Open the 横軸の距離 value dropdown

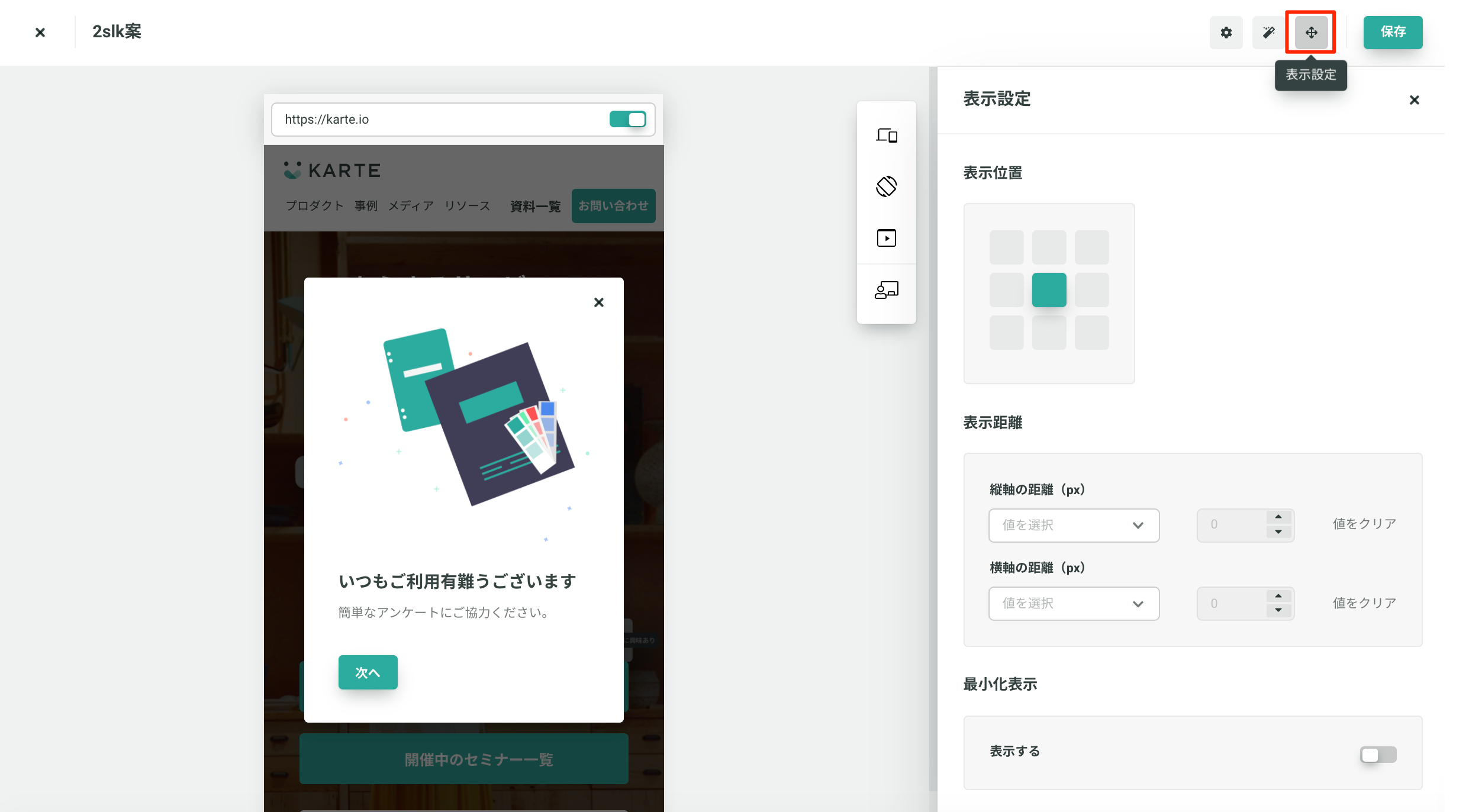1073,604
